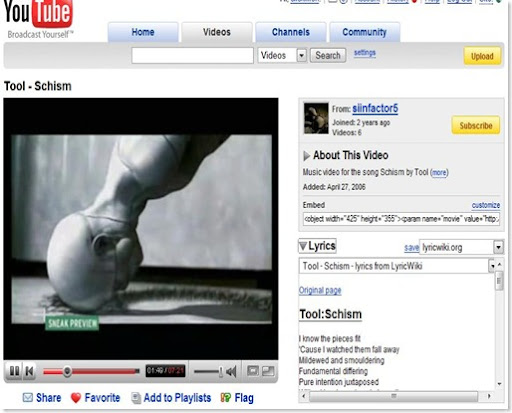
Task: Open siinfactor5 user profile link
Action: (x=375, y=108)
